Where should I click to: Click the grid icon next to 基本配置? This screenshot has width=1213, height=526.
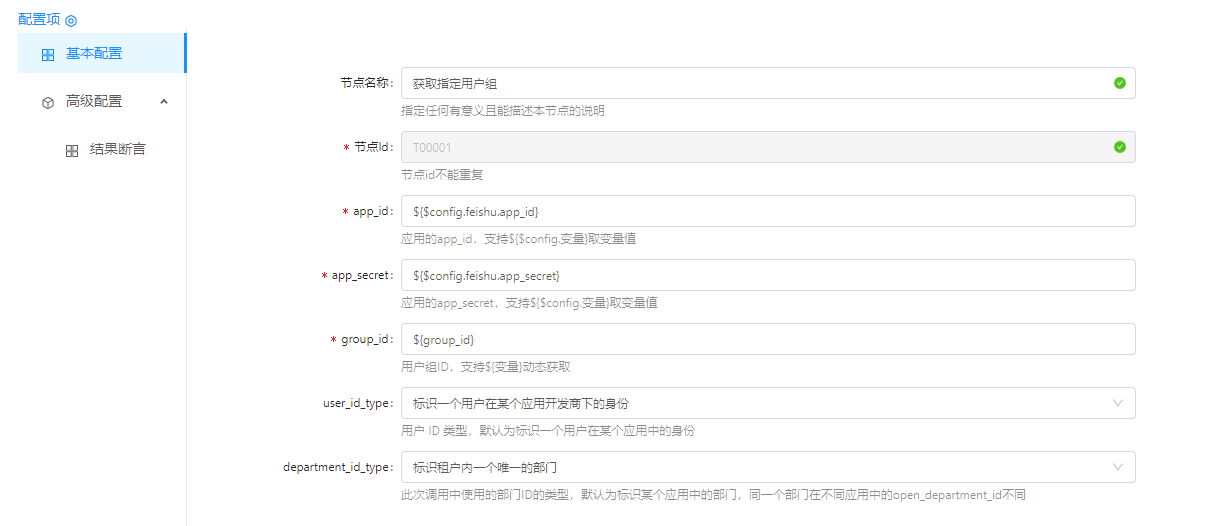(x=48, y=55)
